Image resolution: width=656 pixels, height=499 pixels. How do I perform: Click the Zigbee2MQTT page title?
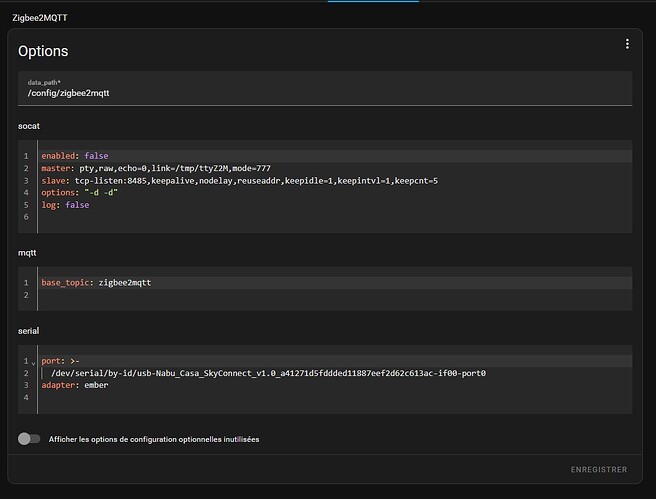click(40, 18)
